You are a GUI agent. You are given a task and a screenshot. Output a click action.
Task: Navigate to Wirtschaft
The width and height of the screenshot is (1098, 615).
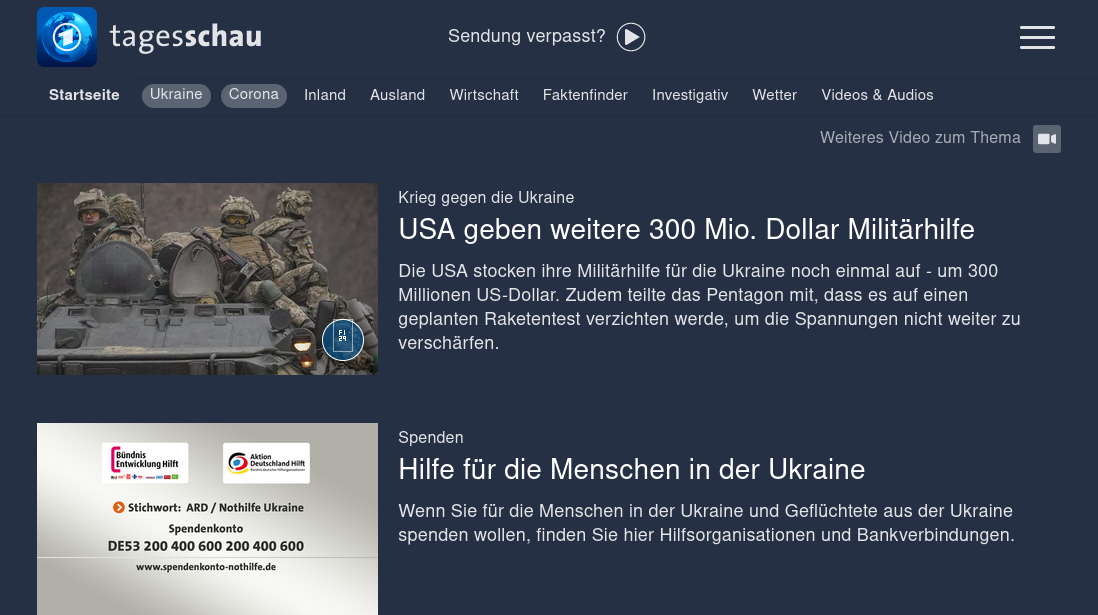pyautogui.click(x=484, y=95)
